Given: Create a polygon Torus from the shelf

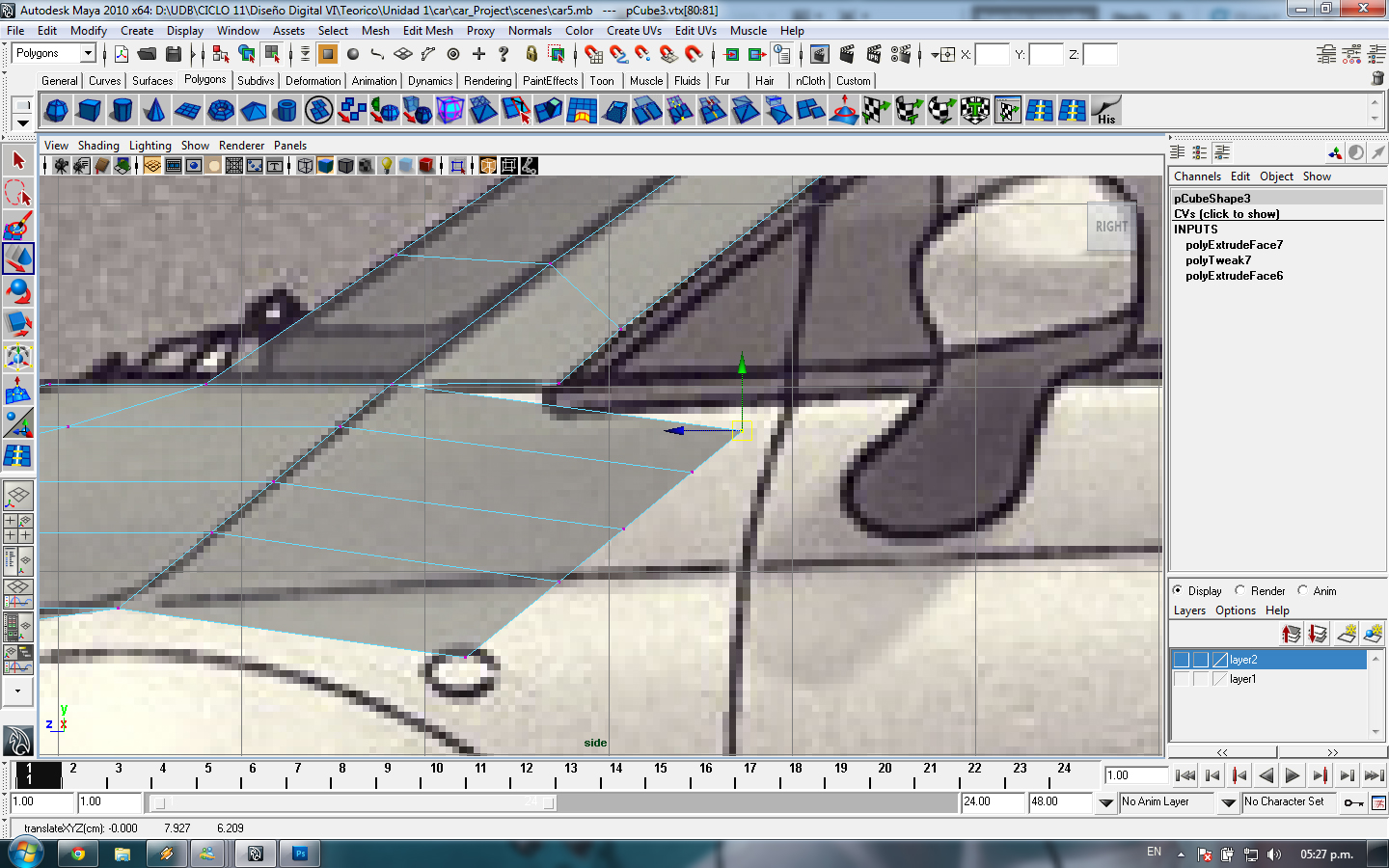Looking at the screenshot, I should [221, 111].
